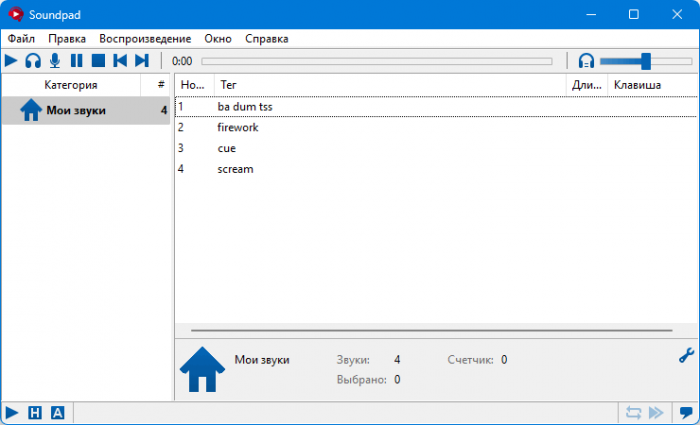Select the 'scream' sound row
Viewport: 700px width, 425px height.
pyautogui.click(x=436, y=169)
